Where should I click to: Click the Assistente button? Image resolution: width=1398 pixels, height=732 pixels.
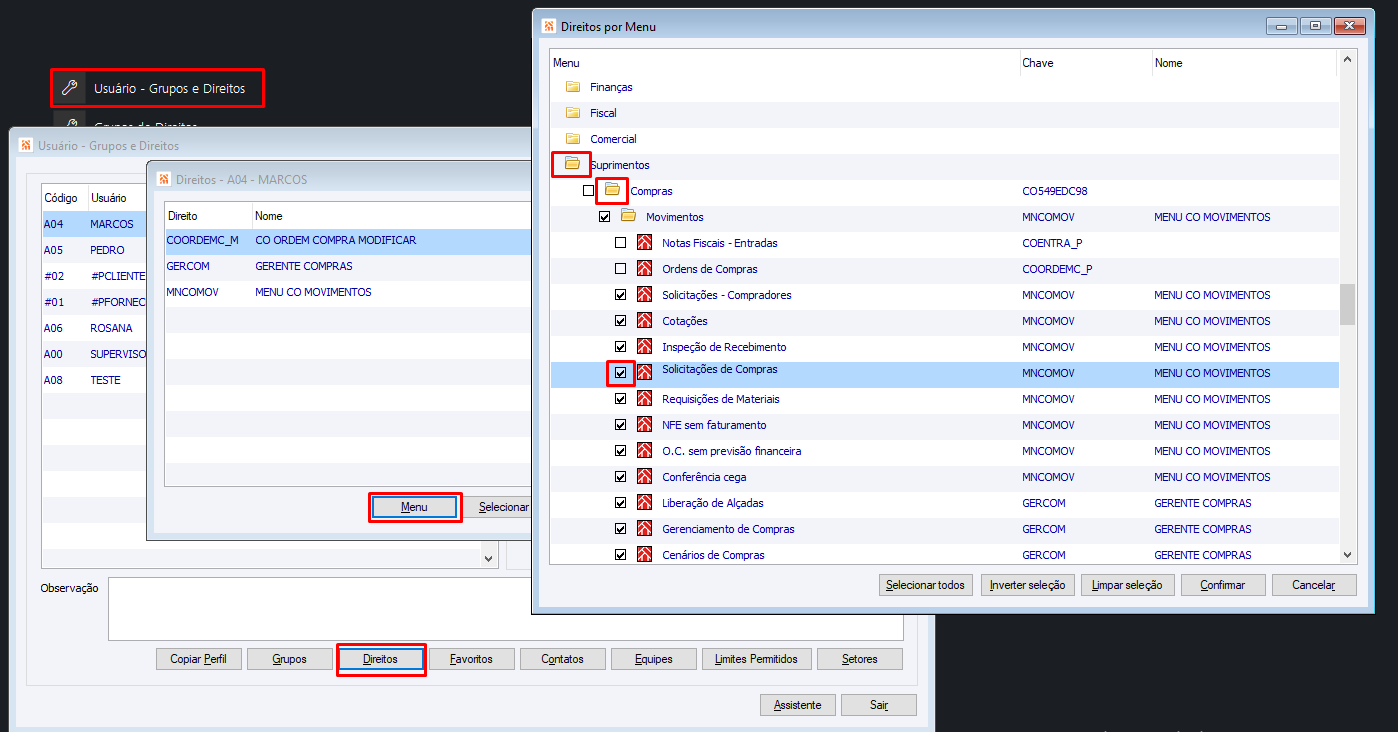798,705
